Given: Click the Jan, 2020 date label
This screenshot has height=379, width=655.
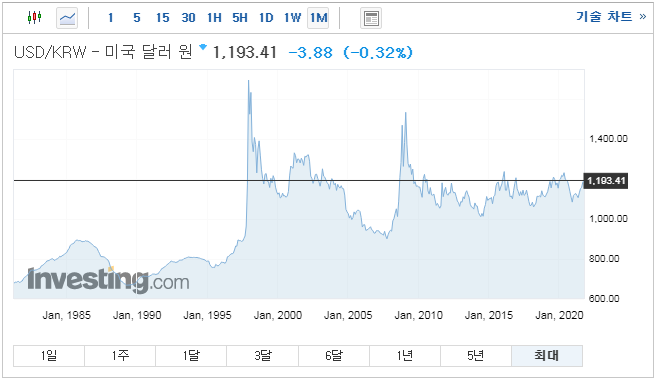Looking at the screenshot, I should 559,315.
